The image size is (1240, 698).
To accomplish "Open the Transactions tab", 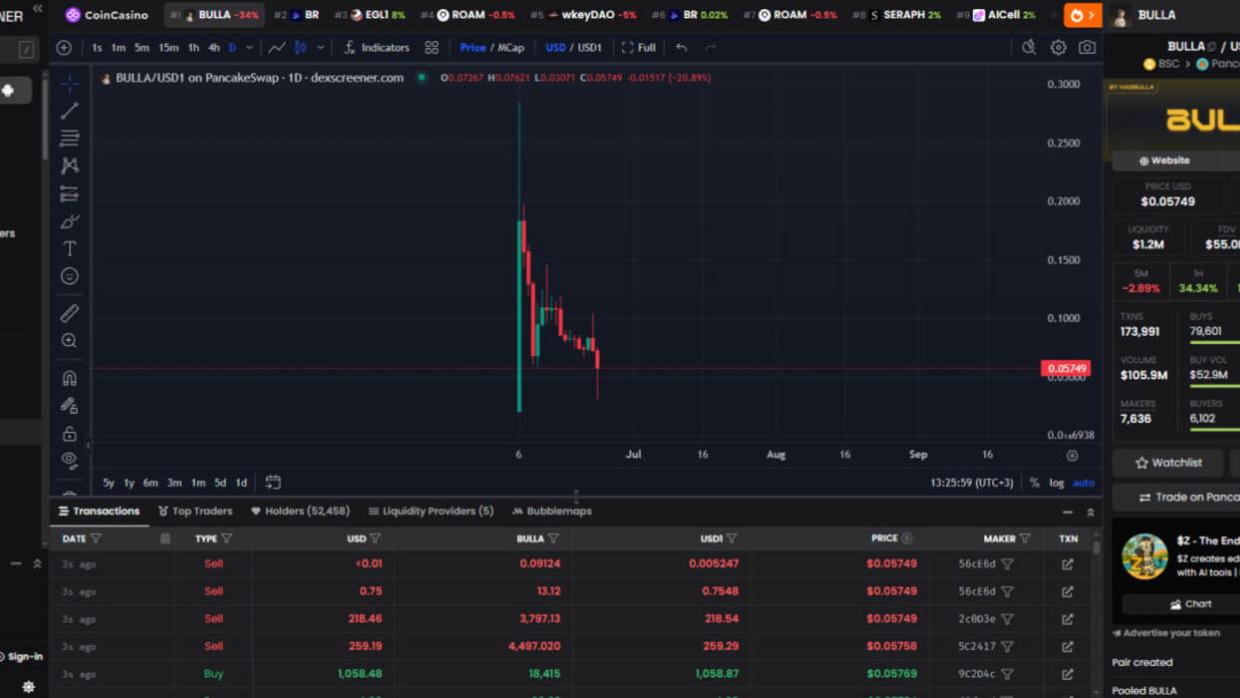I will pos(99,511).
